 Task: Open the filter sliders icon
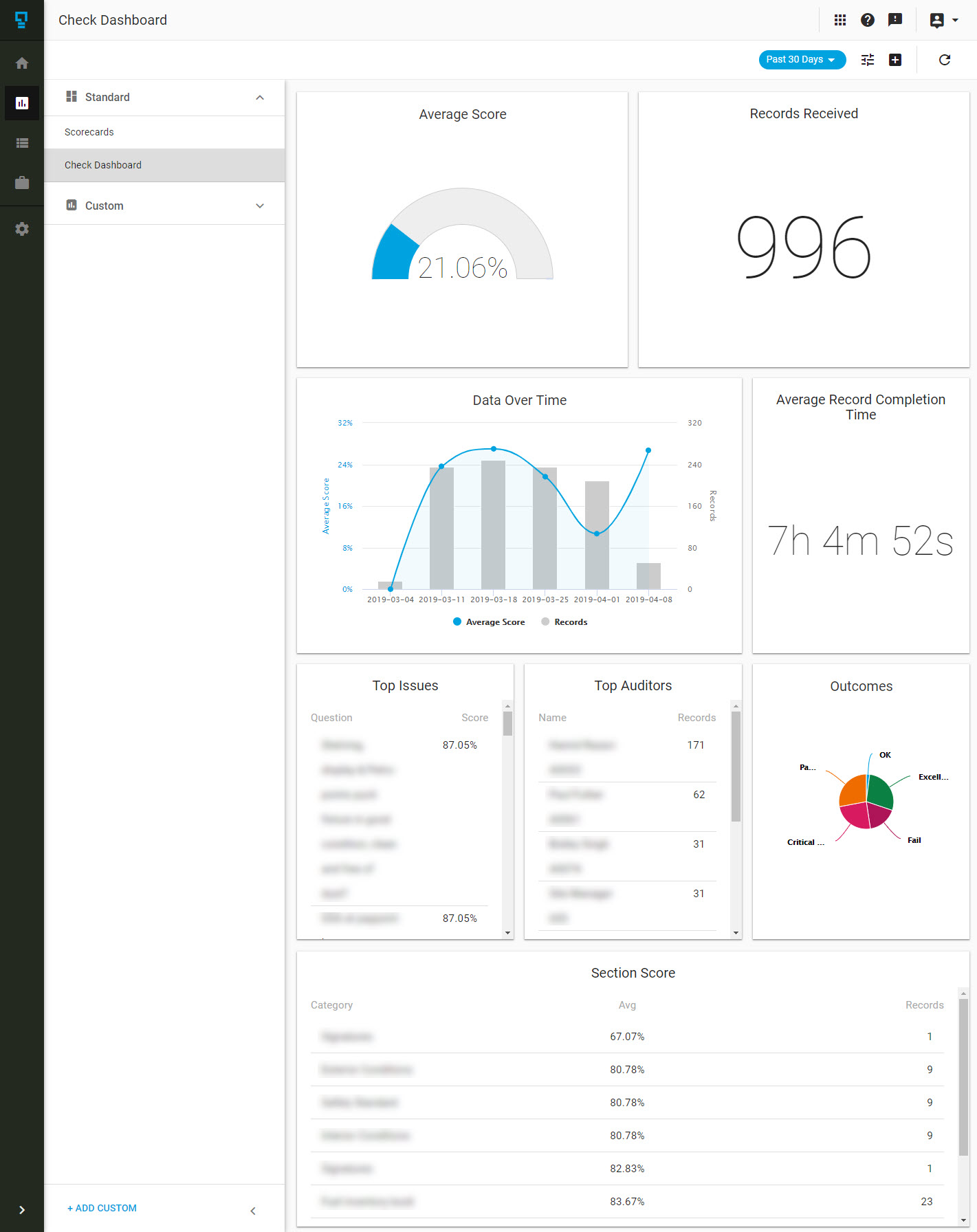click(x=868, y=60)
